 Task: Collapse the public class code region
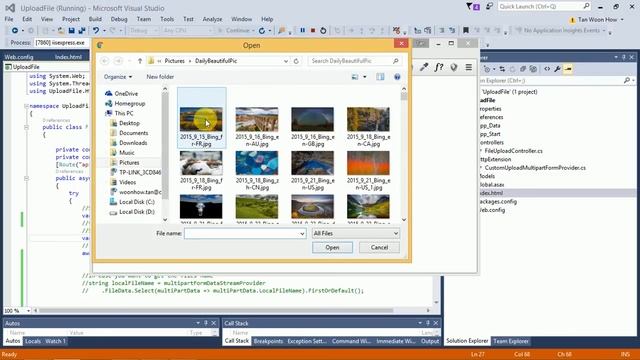click(x=26, y=127)
